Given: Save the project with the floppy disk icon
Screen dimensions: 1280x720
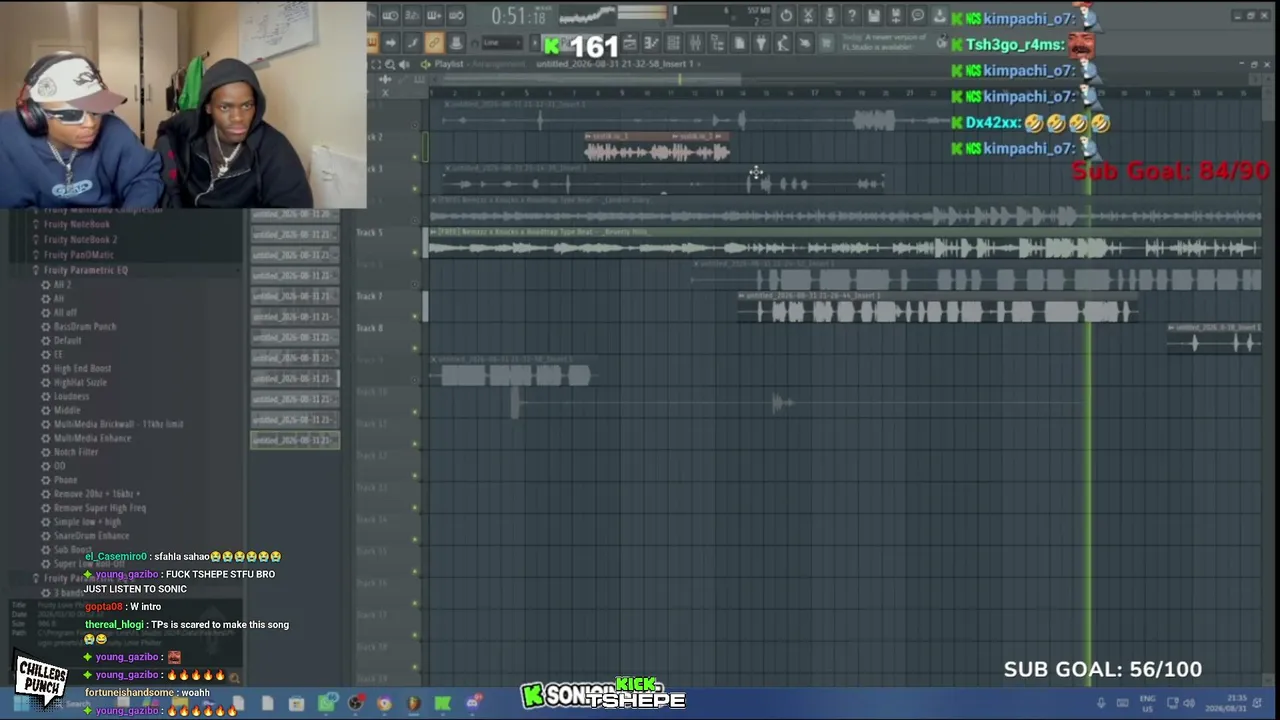Looking at the screenshot, I should (x=874, y=16).
